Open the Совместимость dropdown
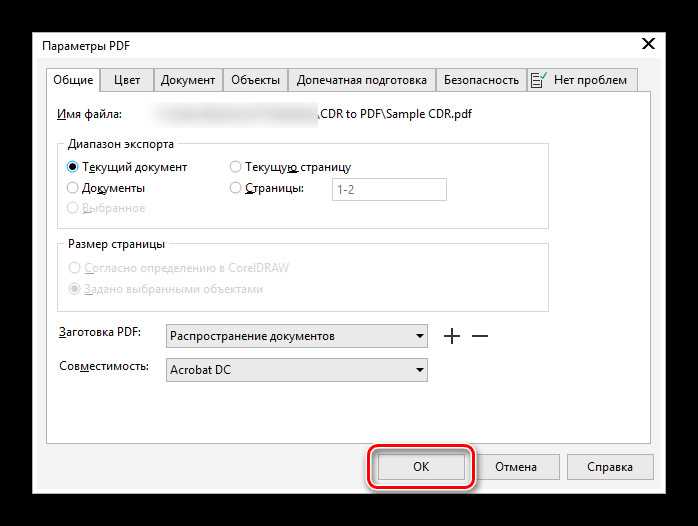This screenshot has width=698, height=526. click(297, 370)
